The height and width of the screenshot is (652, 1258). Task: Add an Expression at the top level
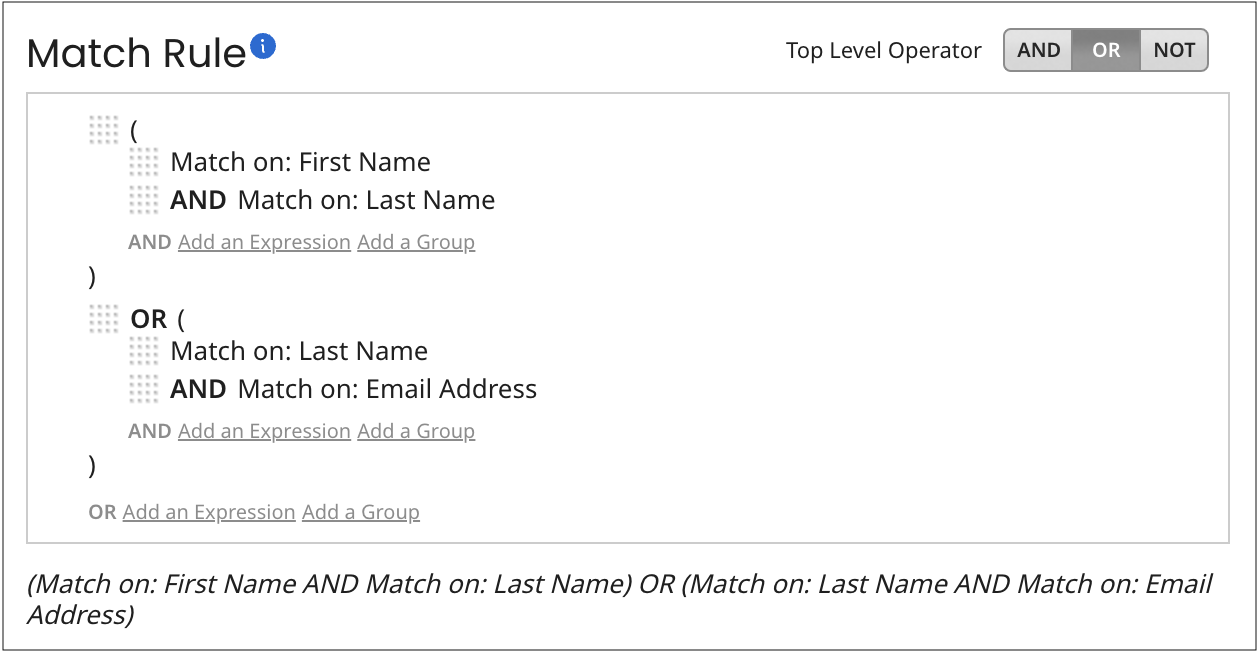(x=209, y=512)
